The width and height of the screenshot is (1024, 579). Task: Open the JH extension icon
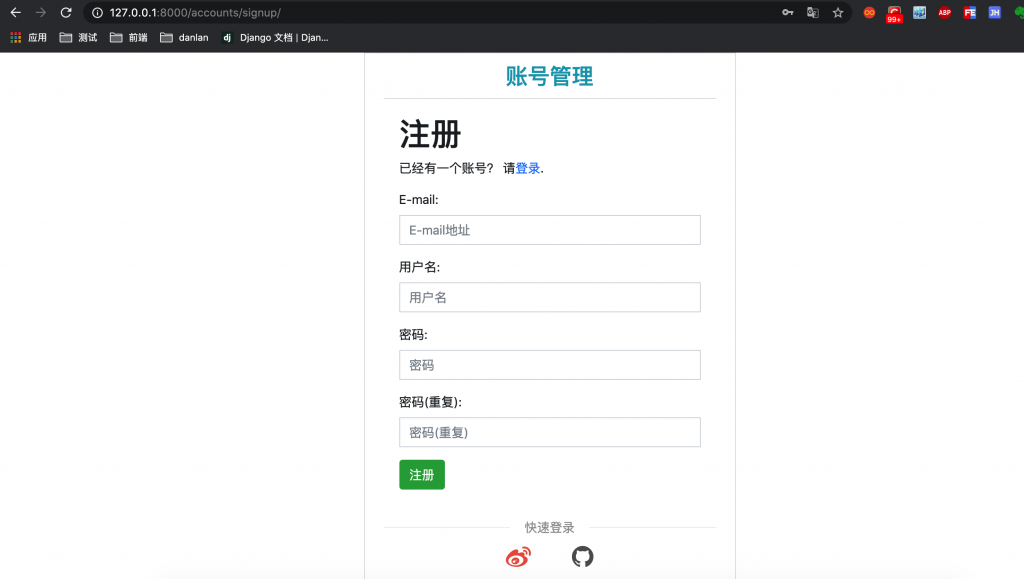(994, 13)
